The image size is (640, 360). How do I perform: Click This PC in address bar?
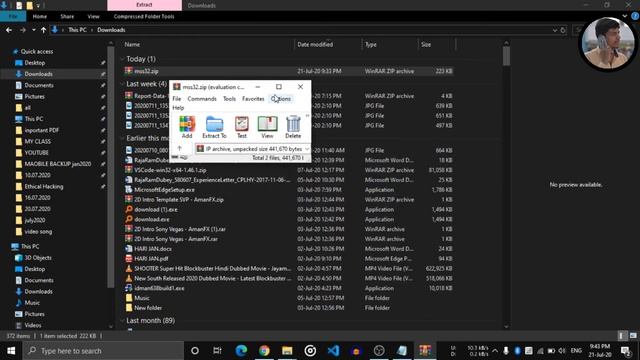click(77, 30)
